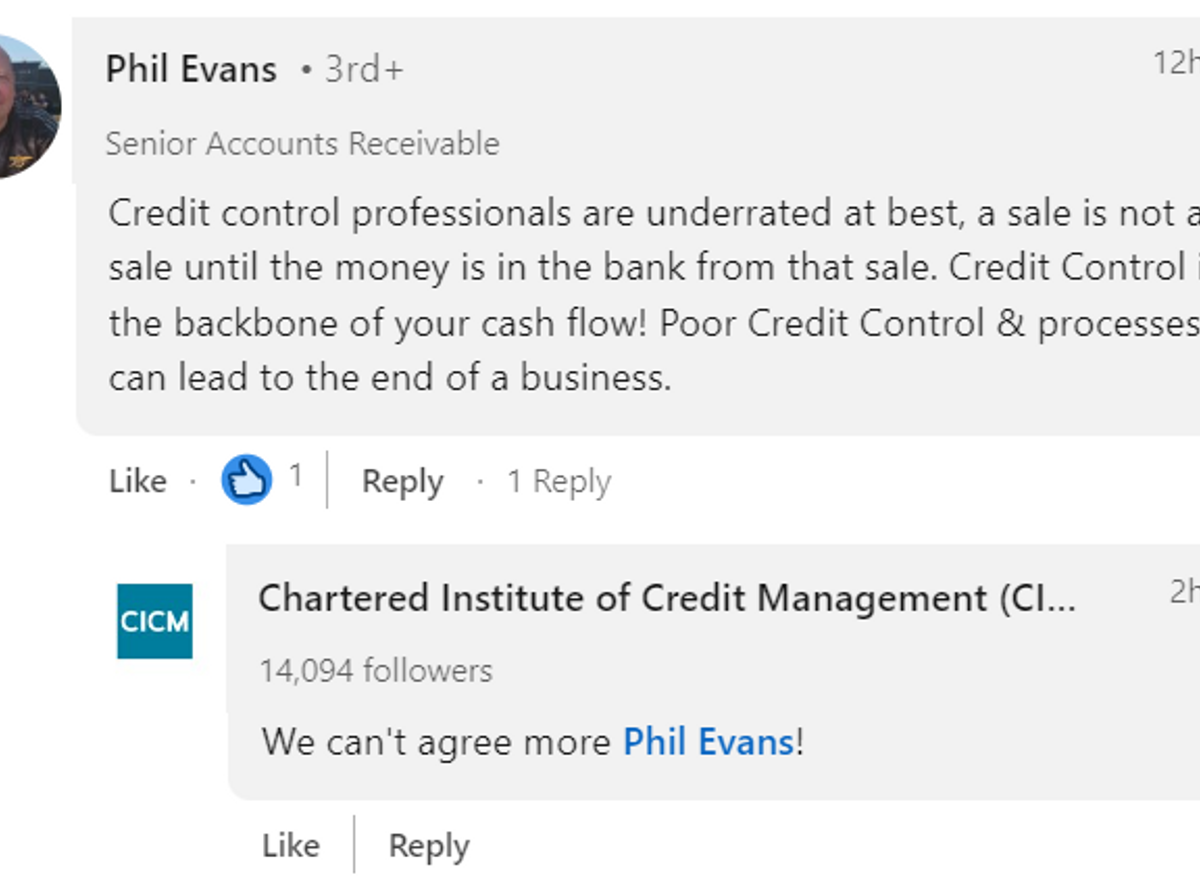The image size is (1200, 877).
Task: Like the CICM reply
Action: 290,846
